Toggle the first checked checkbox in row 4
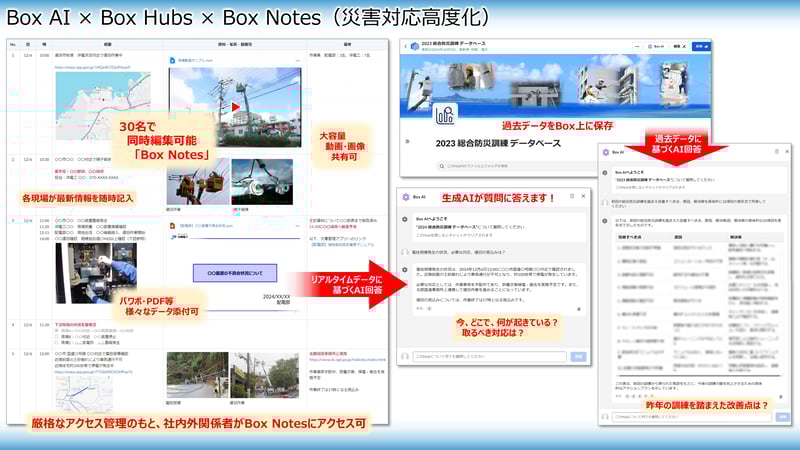This screenshot has width=800, height=450. click(57, 331)
